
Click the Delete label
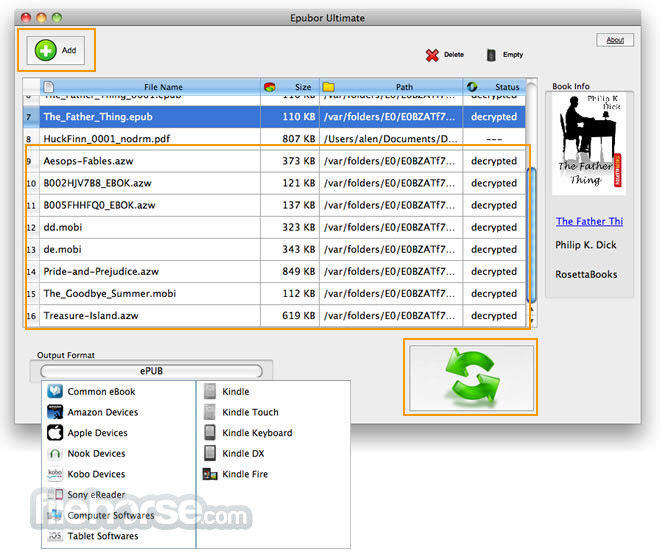454,55
